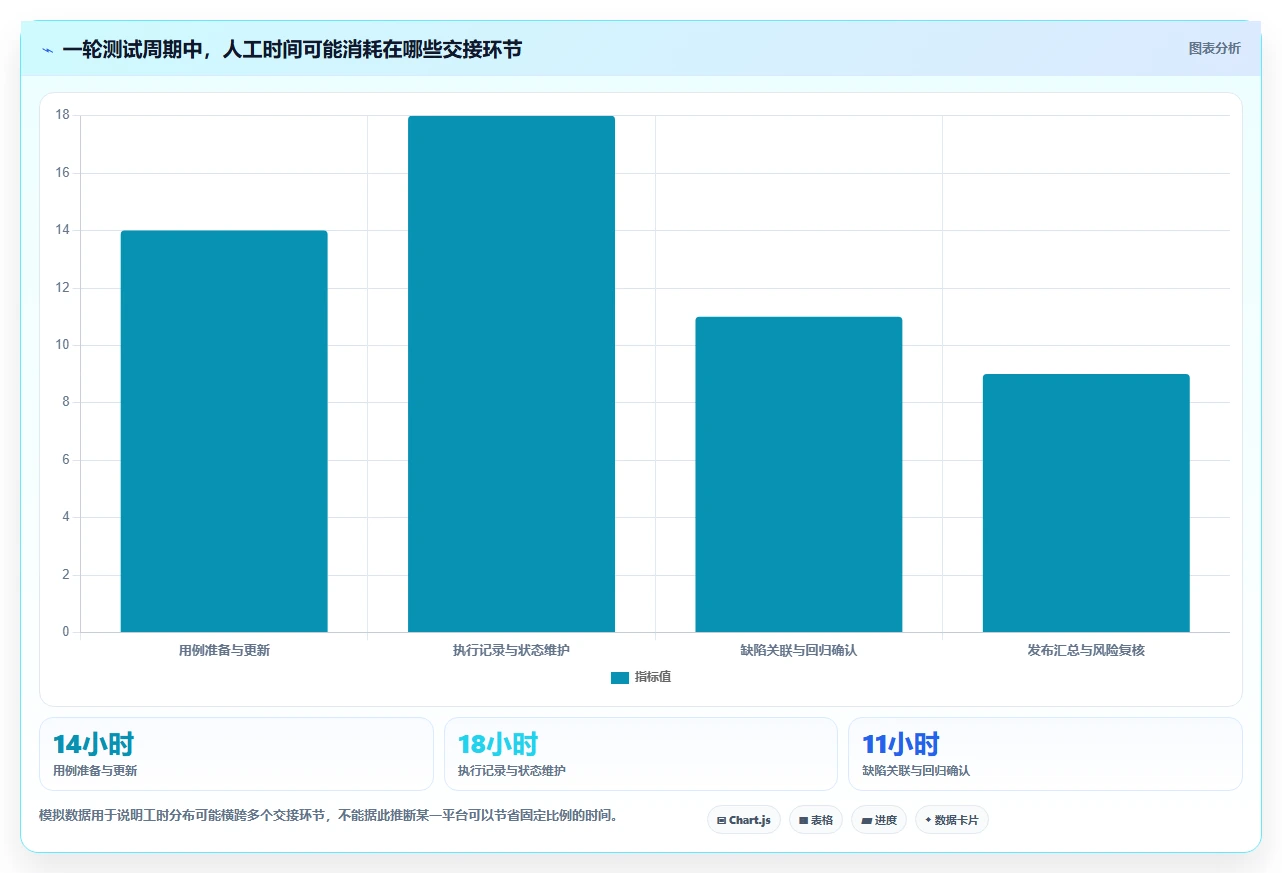Image resolution: width=1282 pixels, height=873 pixels.
Task: Click the bar for 缺陷关联与回归确认
Action: point(799,474)
